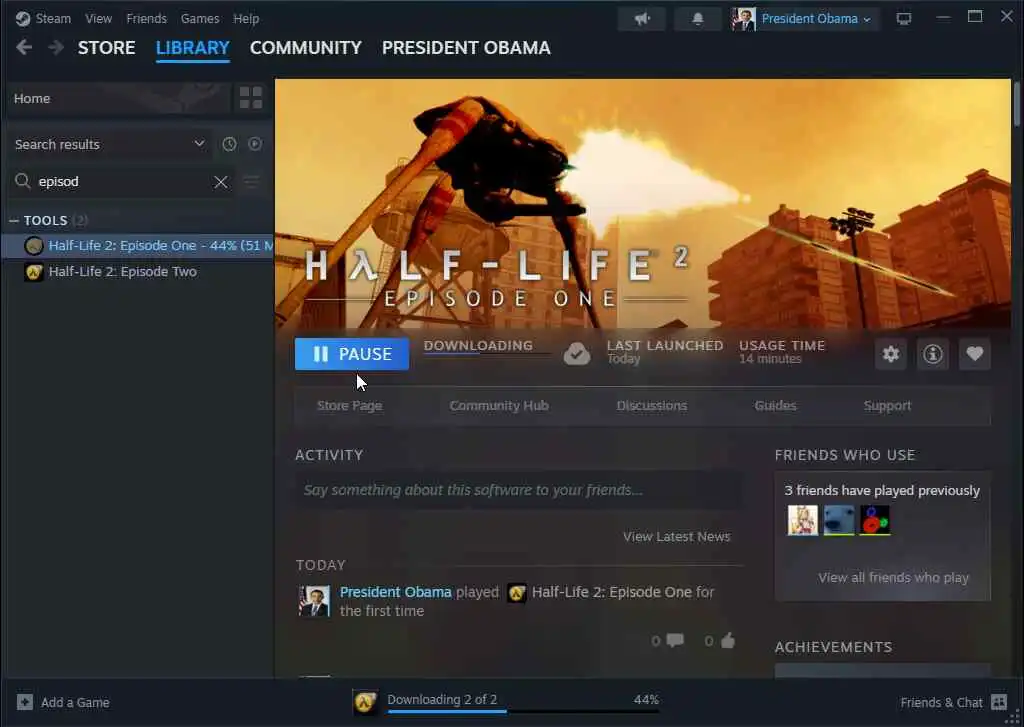Open the Games menu
Screen dimensions: 1024x727
(x=200, y=19)
